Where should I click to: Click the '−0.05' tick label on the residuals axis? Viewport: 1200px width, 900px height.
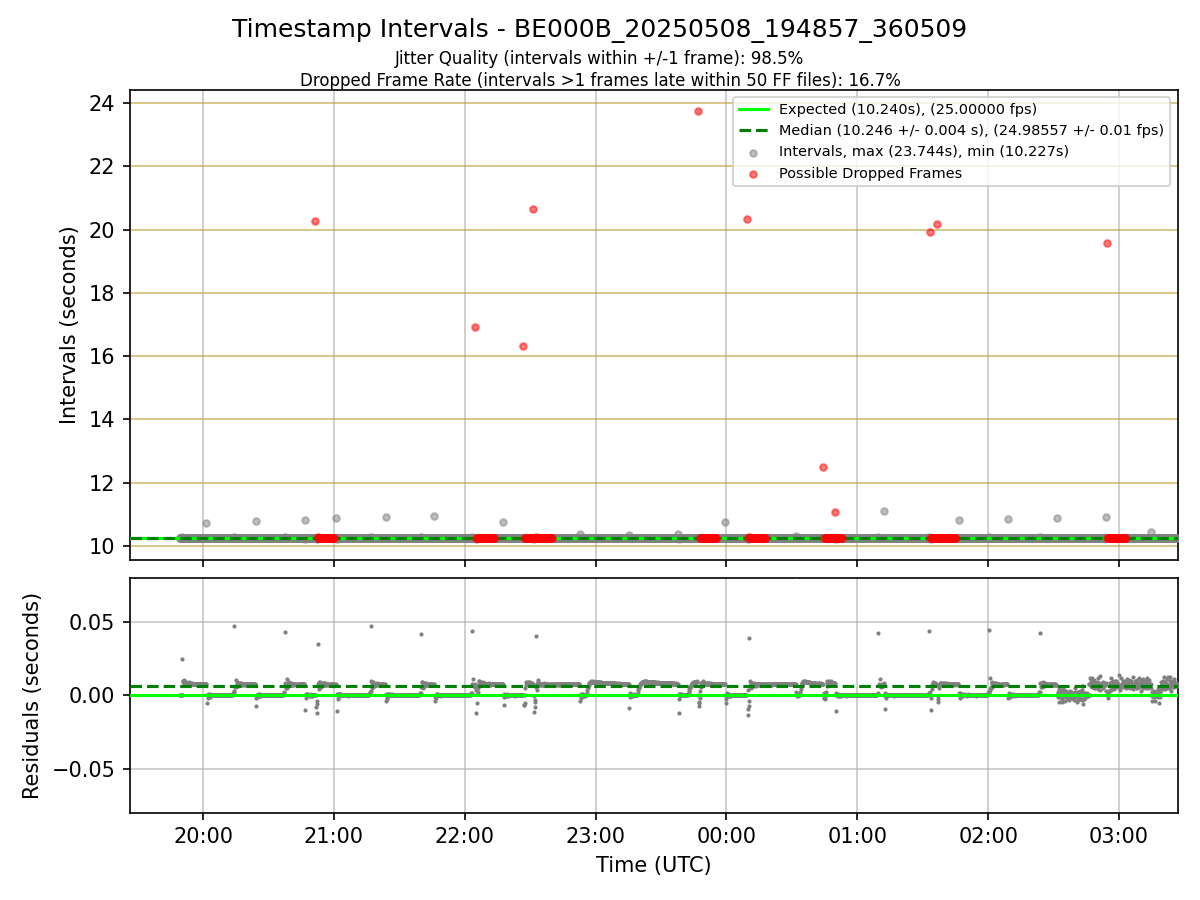click(x=84, y=770)
